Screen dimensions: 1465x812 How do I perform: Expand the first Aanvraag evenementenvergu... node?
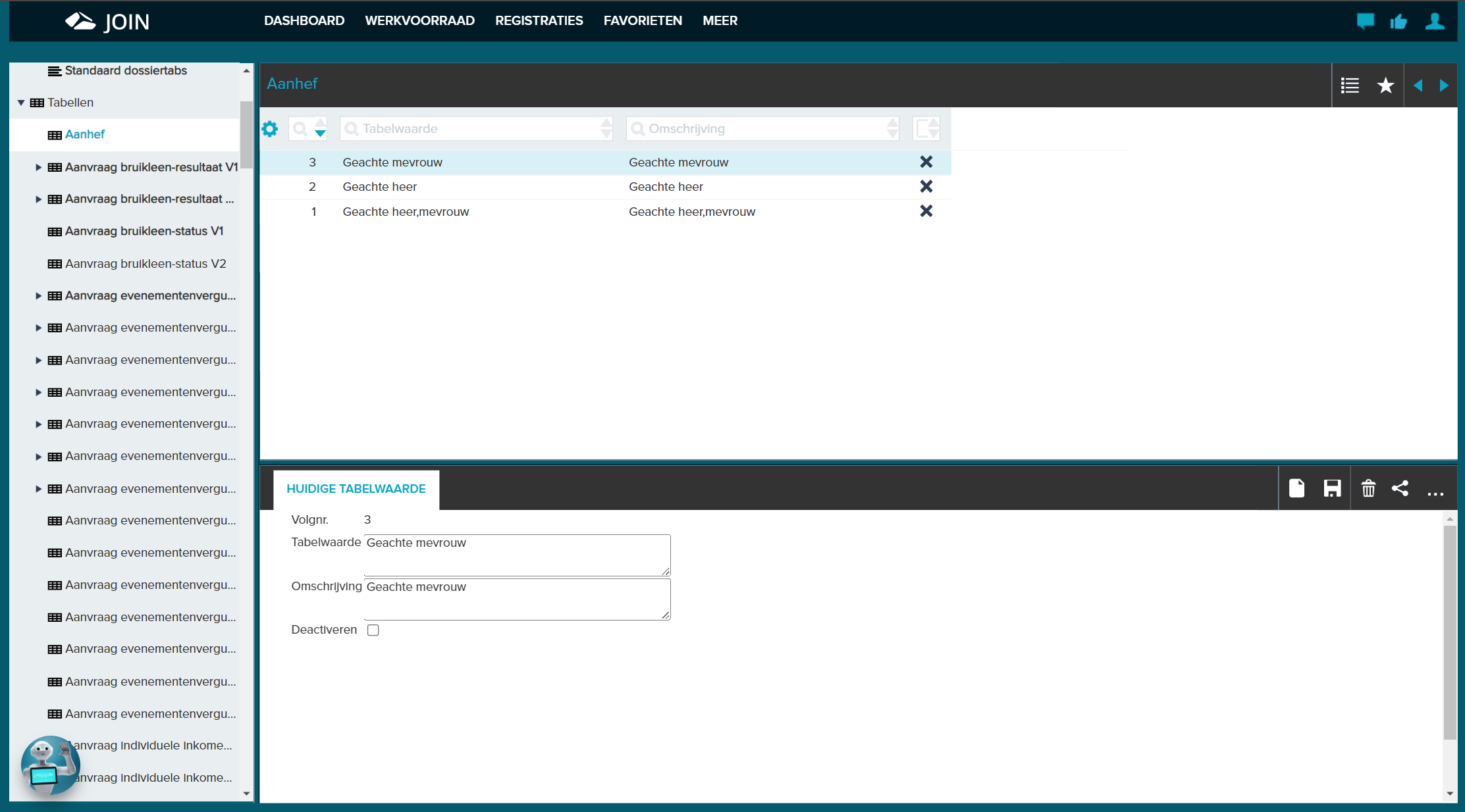point(38,296)
